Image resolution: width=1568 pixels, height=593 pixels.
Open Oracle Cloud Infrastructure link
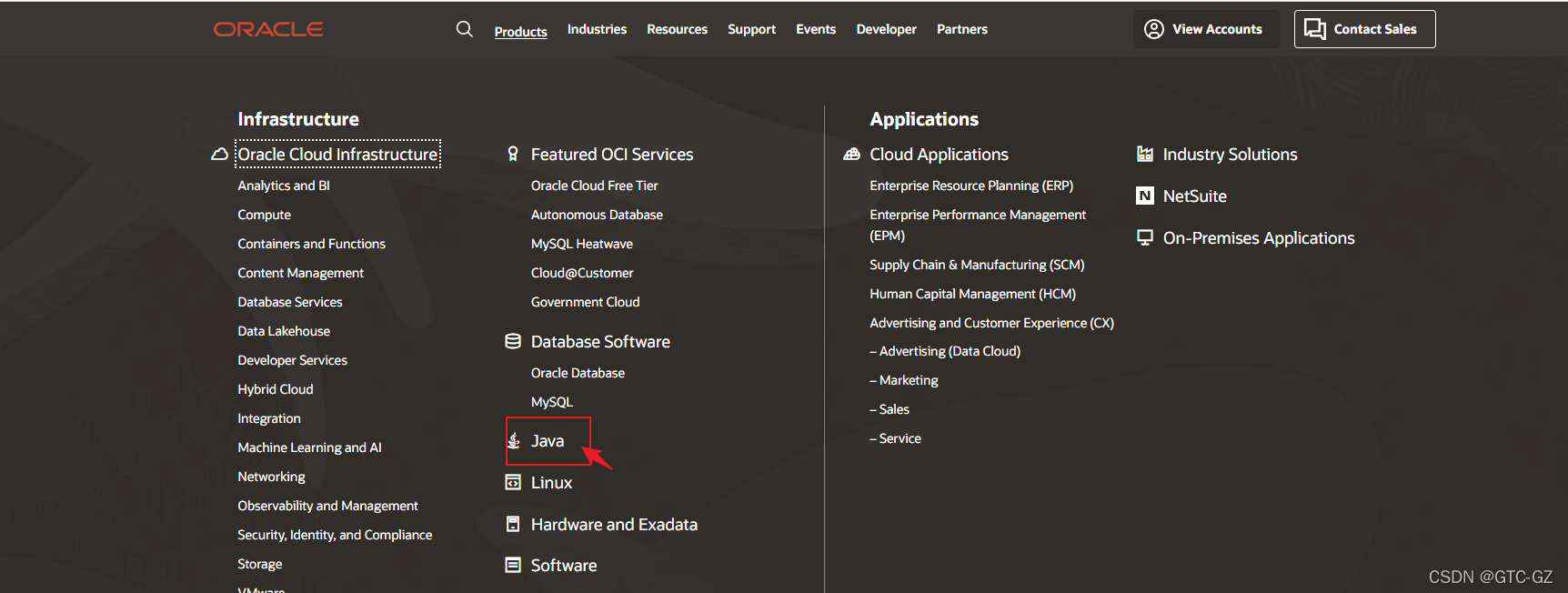[337, 155]
